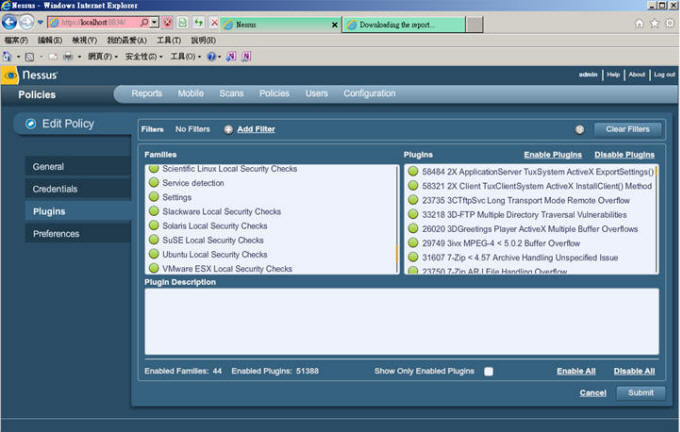Click the command bar mail icon

tap(53, 57)
